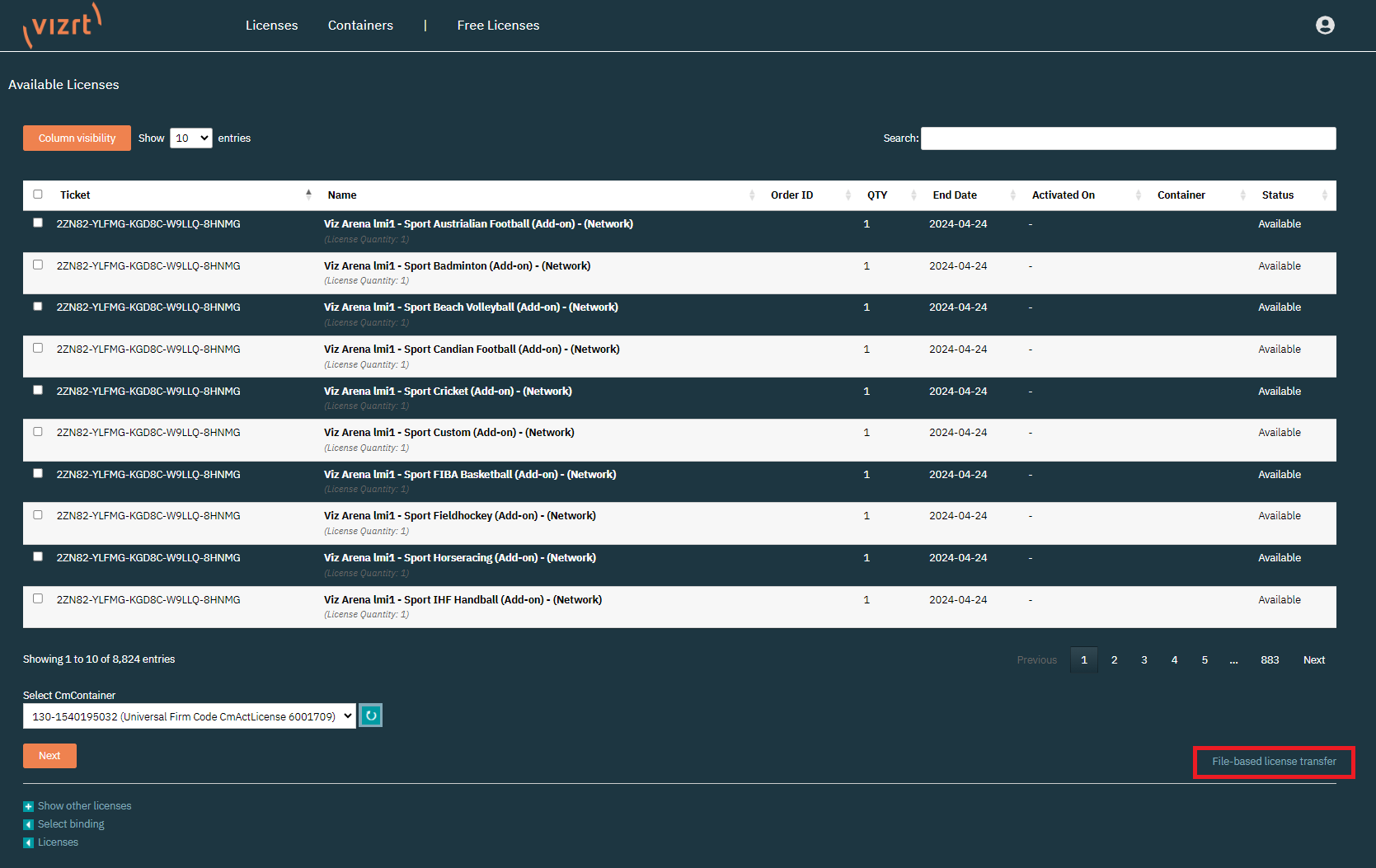1376x868 pixels.
Task: Expand Show other licenses plus icon
Action: 28,806
